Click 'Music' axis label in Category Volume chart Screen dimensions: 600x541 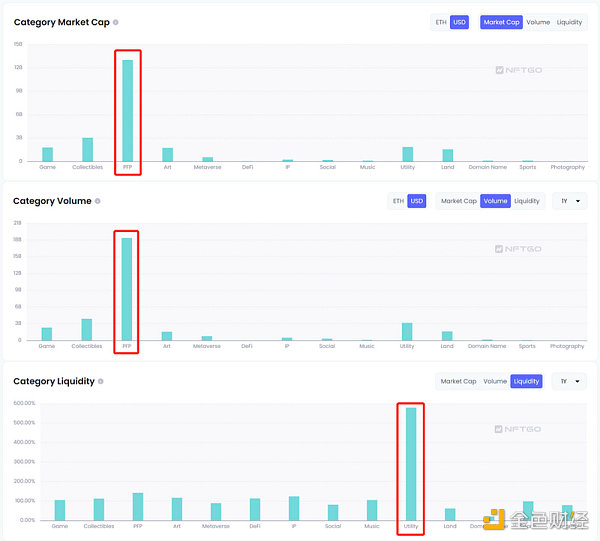pos(367,346)
